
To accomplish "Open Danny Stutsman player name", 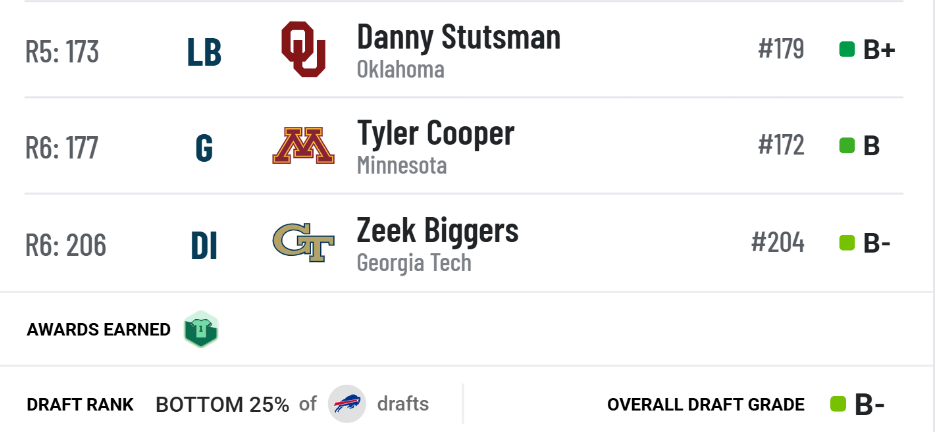I will (459, 37).
